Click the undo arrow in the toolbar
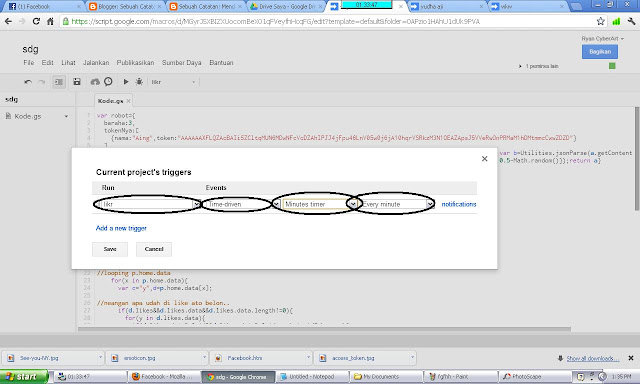The width and height of the screenshot is (640, 384). tap(28, 82)
